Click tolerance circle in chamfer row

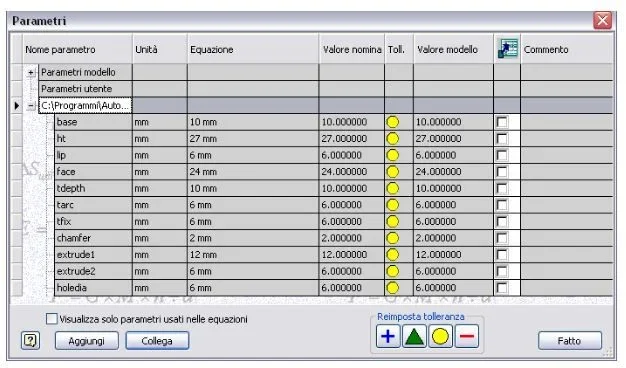(x=393, y=238)
